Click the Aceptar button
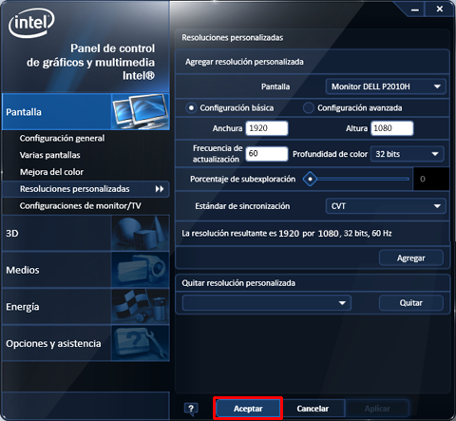The height and width of the screenshot is (421, 456). [248, 409]
